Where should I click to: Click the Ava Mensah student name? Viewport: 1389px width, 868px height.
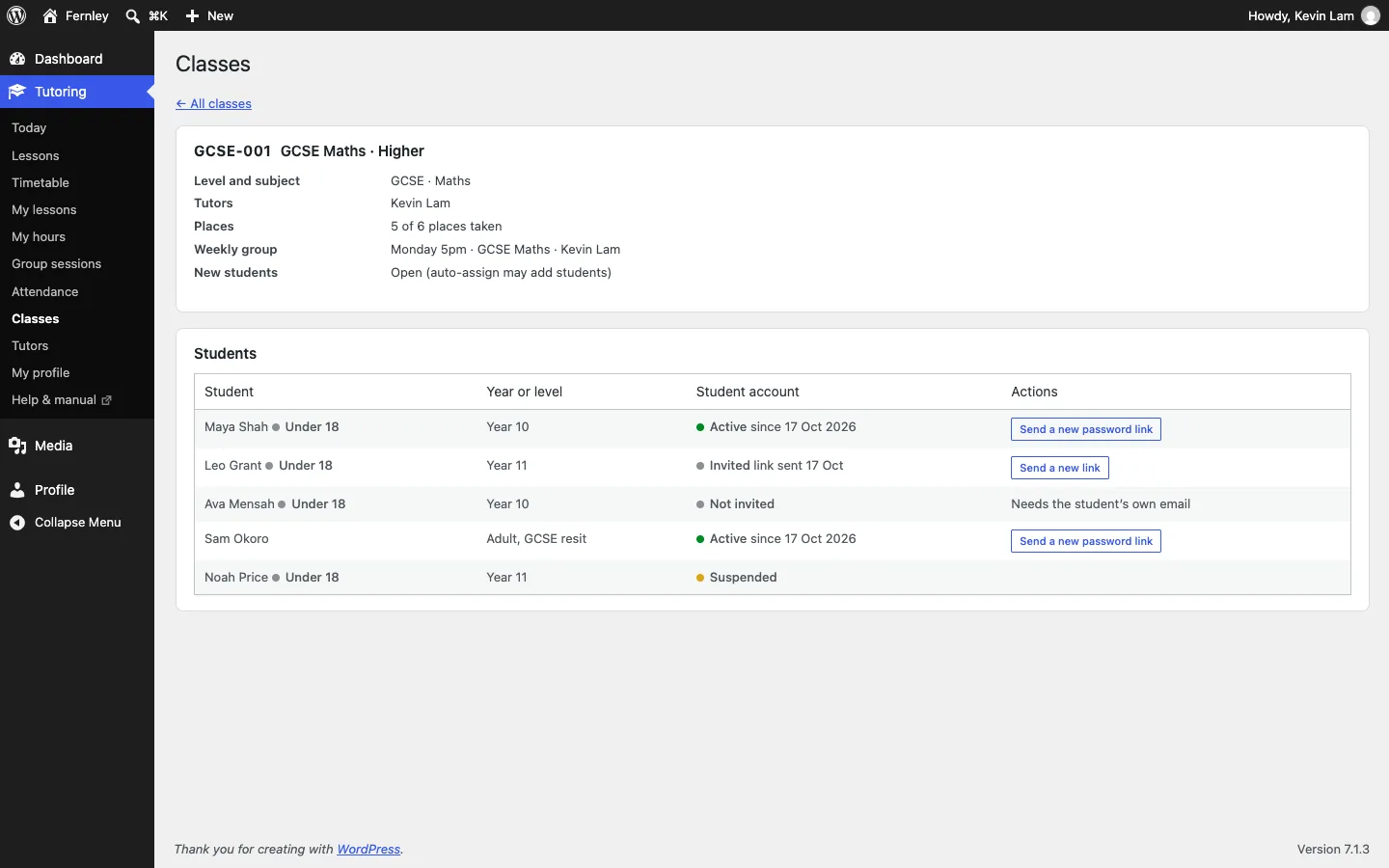[239, 504]
